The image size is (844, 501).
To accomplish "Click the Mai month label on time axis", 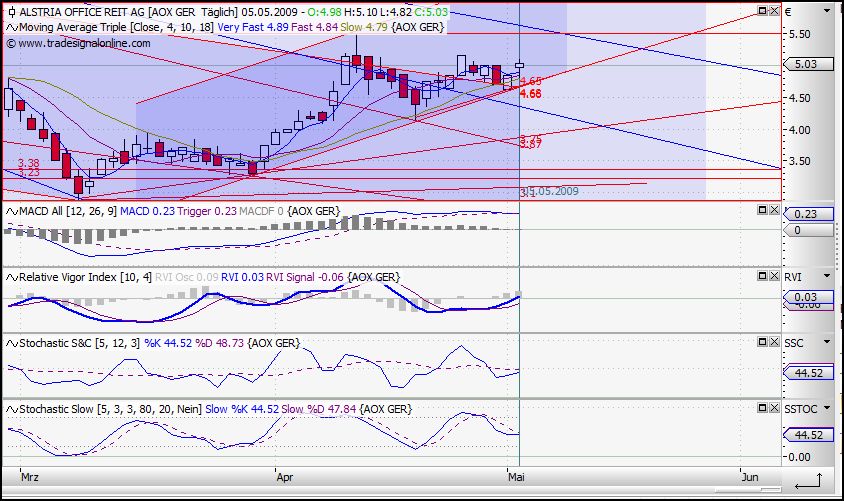I will click(516, 477).
